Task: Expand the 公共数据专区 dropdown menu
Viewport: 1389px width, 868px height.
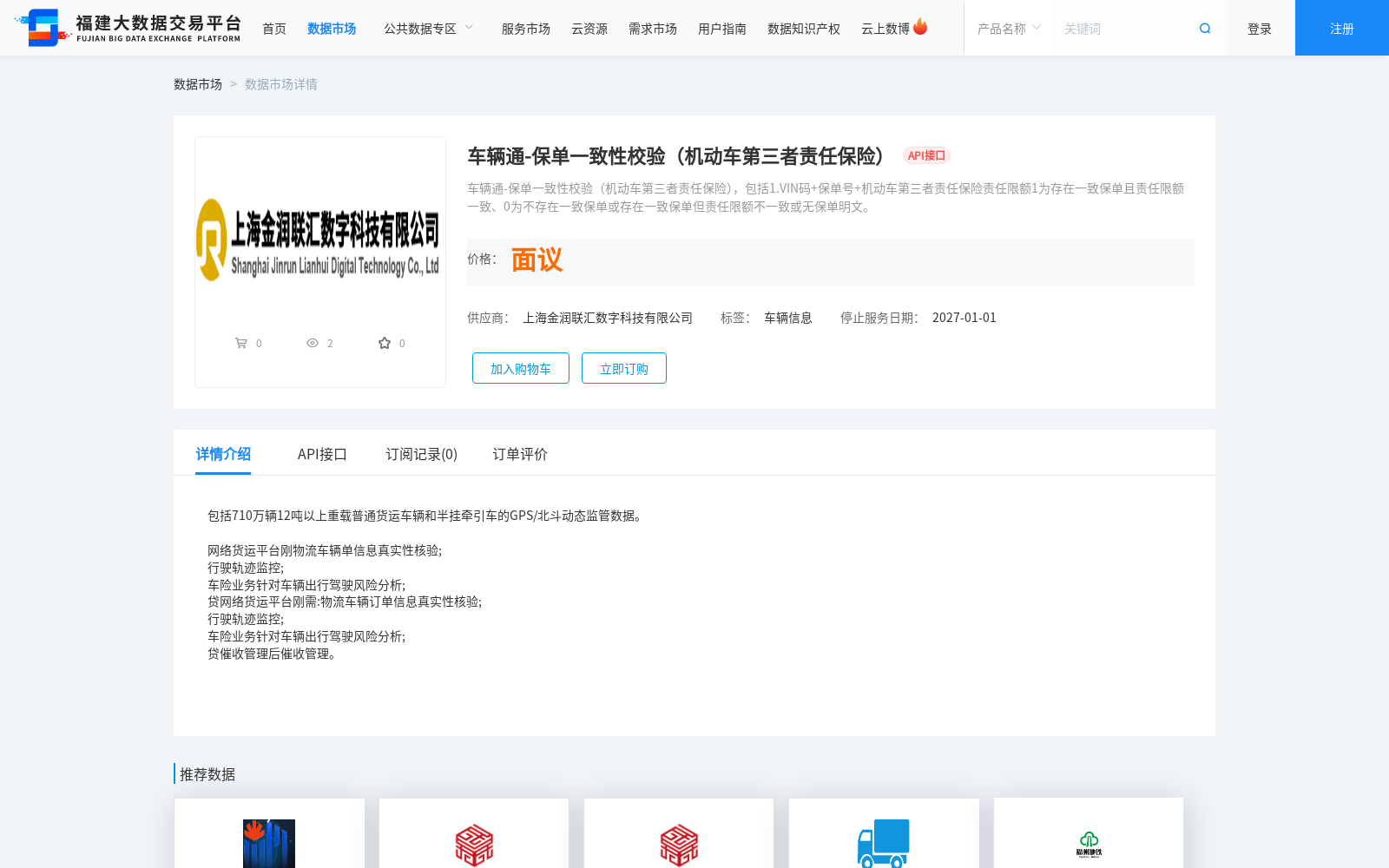Action: [429, 29]
